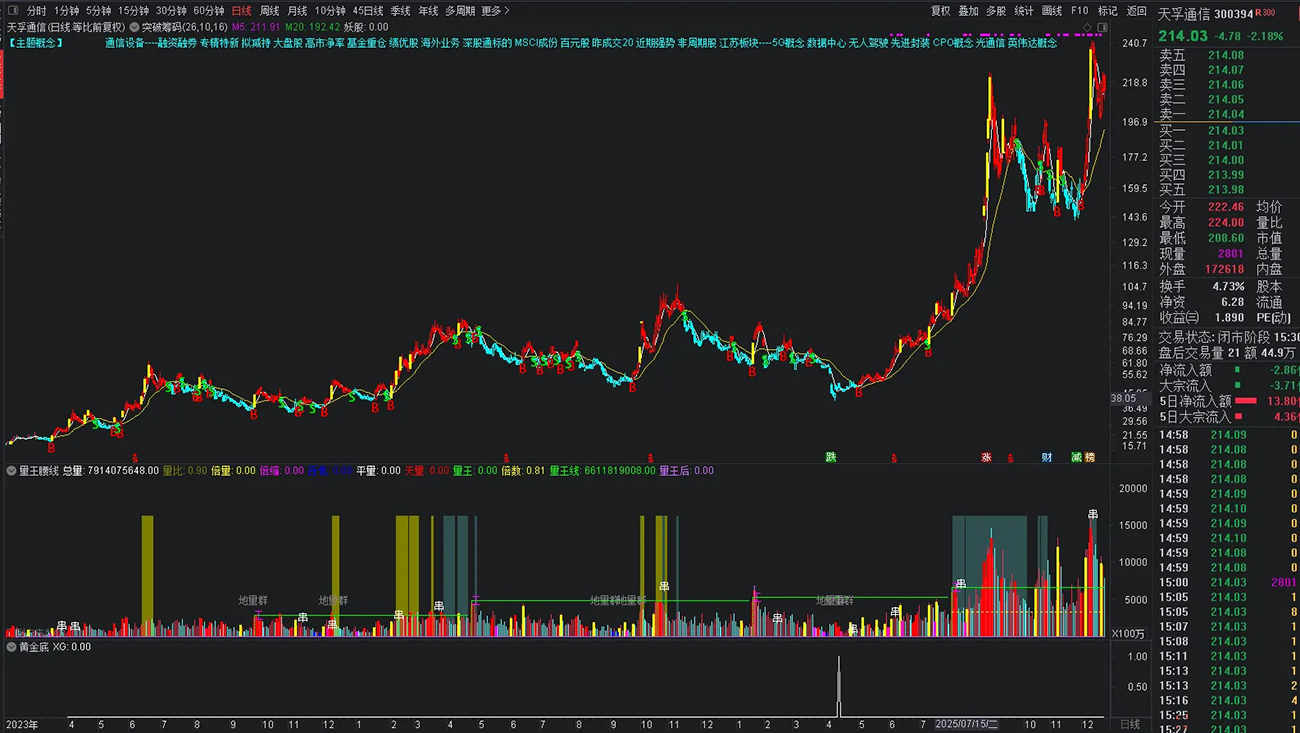This screenshot has width=1300, height=733.
Task: Select the 日线 daily chart tab
Action: tap(241, 11)
